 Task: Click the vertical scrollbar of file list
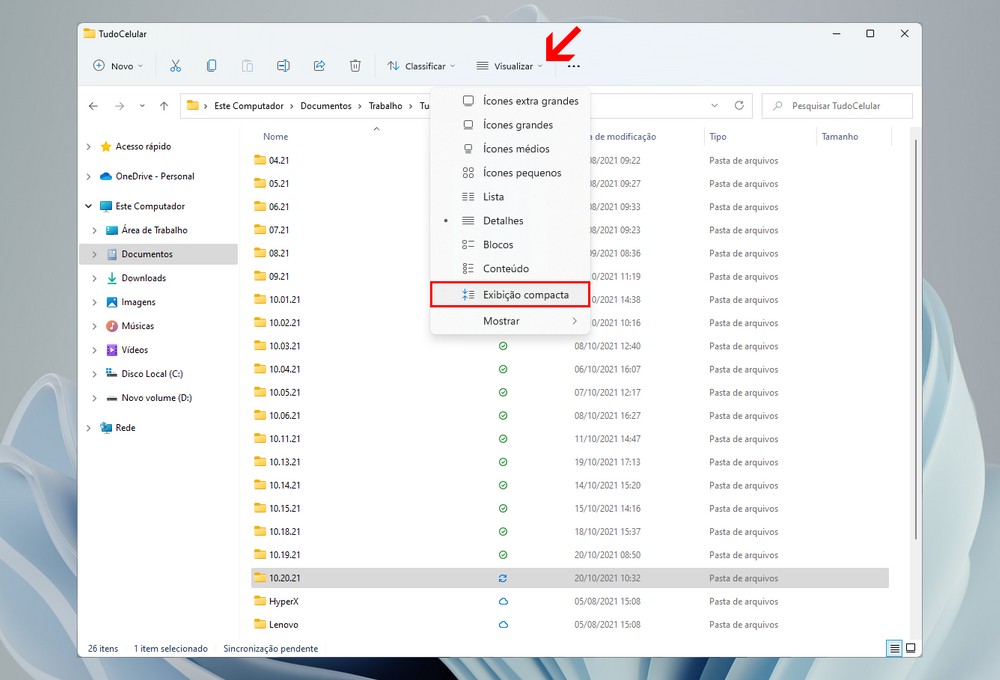point(915,338)
